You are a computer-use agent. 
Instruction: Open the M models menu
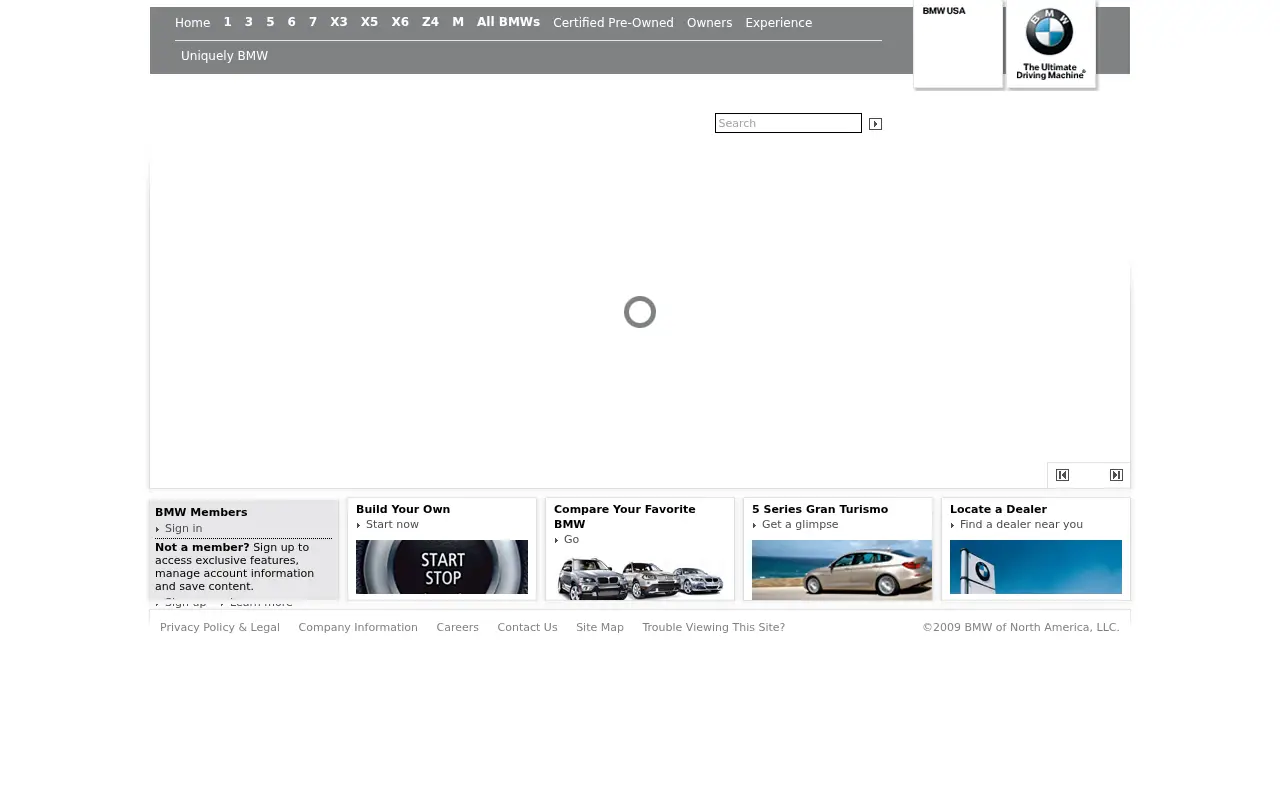click(x=458, y=22)
